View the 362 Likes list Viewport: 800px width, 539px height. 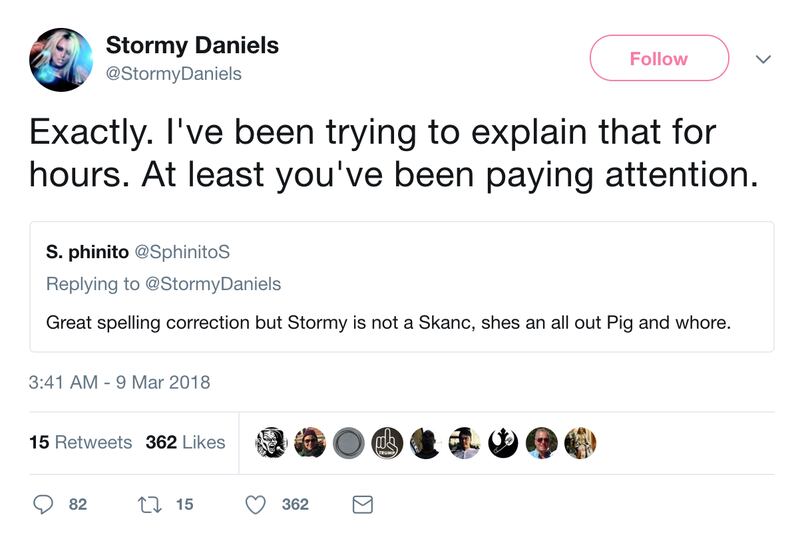pyautogui.click(x=185, y=443)
